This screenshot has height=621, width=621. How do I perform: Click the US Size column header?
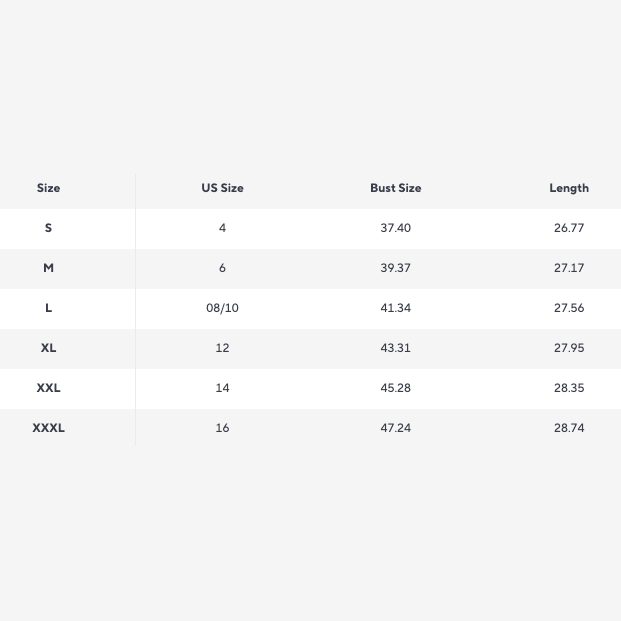tap(222, 188)
